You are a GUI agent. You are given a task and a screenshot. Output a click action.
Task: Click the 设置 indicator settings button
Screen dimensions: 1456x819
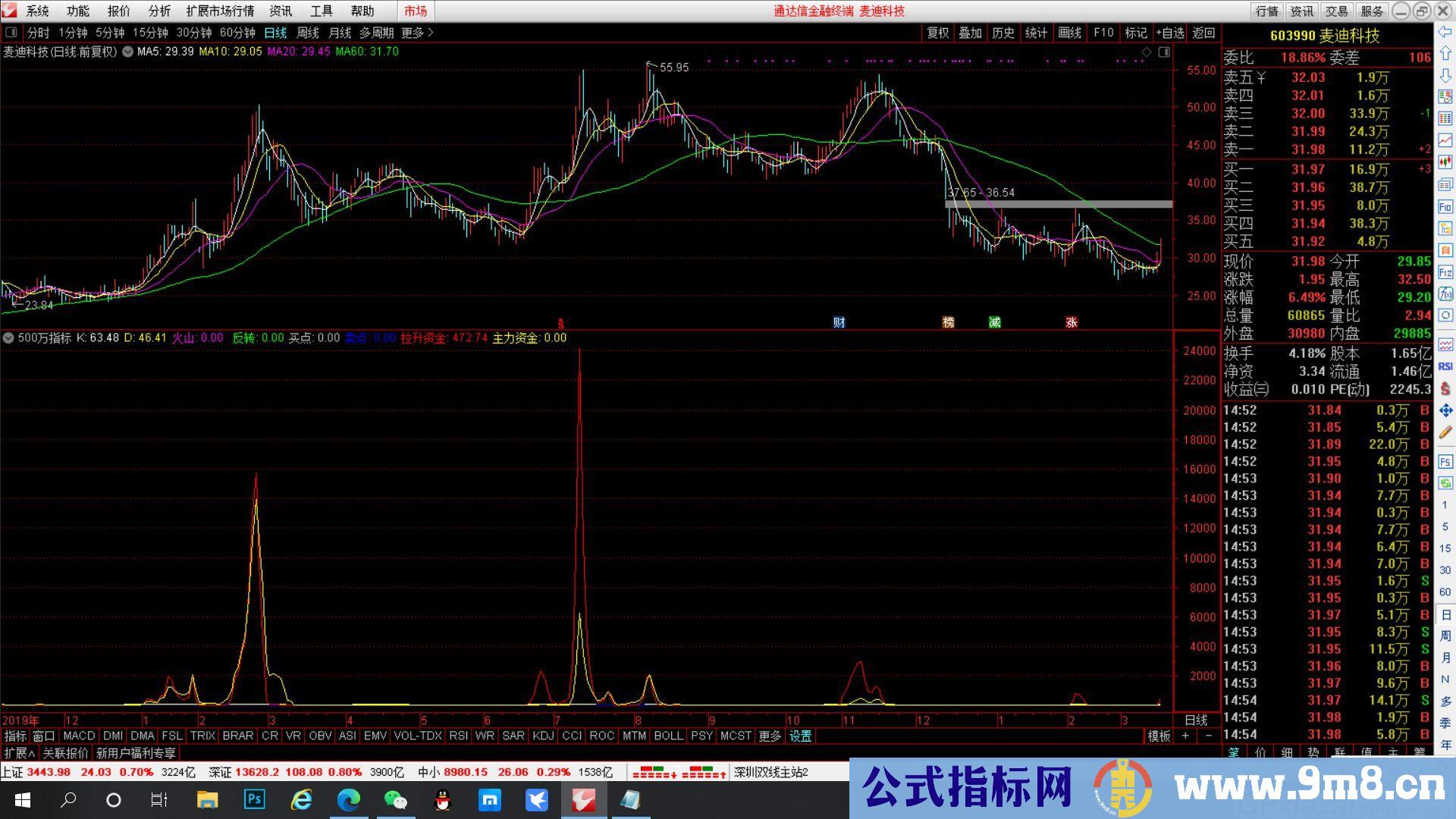[800, 736]
